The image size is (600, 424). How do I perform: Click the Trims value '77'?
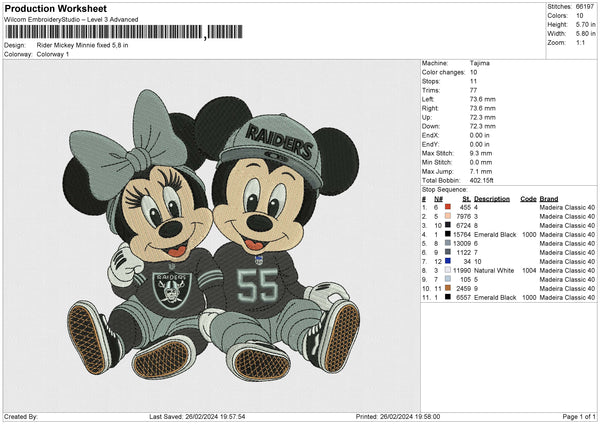pos(473,90)
